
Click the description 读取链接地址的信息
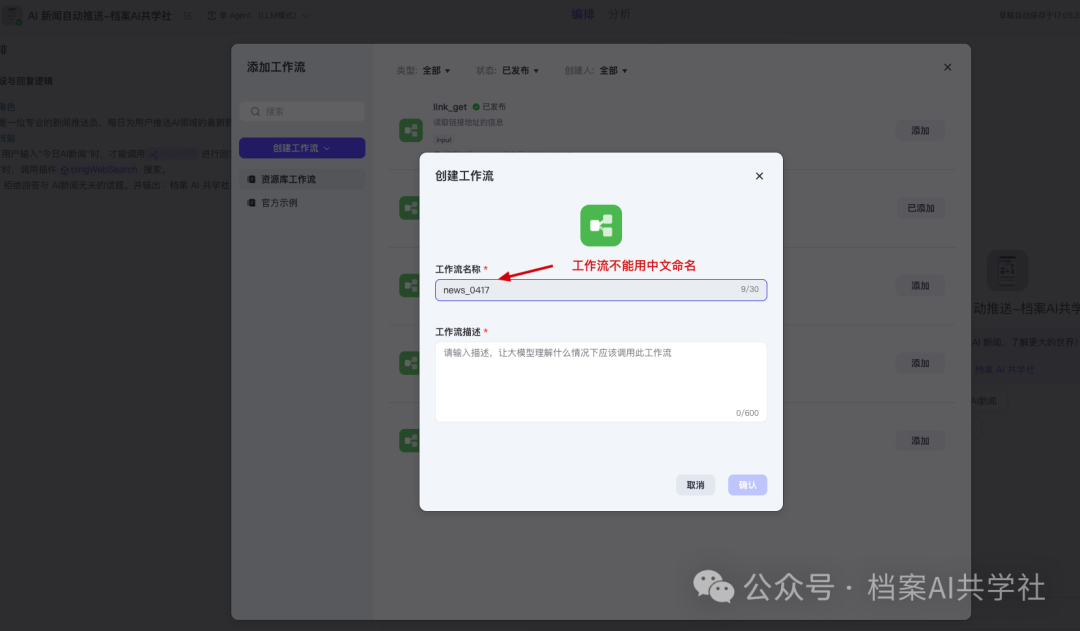468,123
